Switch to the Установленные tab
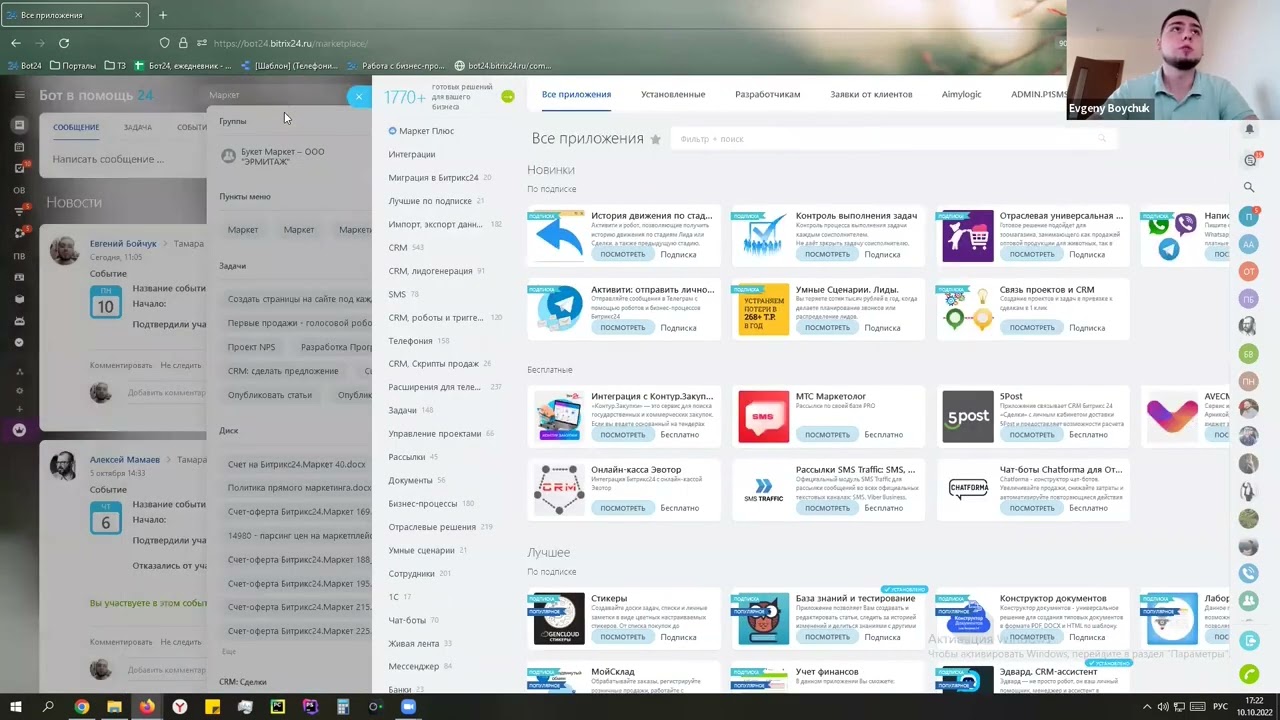 coord(673,94)
